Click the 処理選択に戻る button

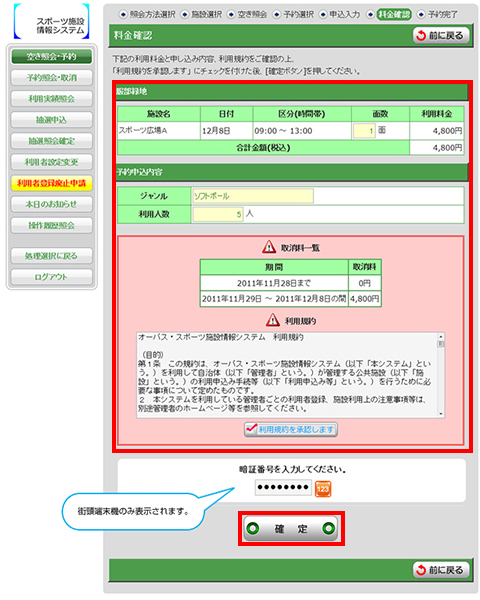click(x=52, y=256)
